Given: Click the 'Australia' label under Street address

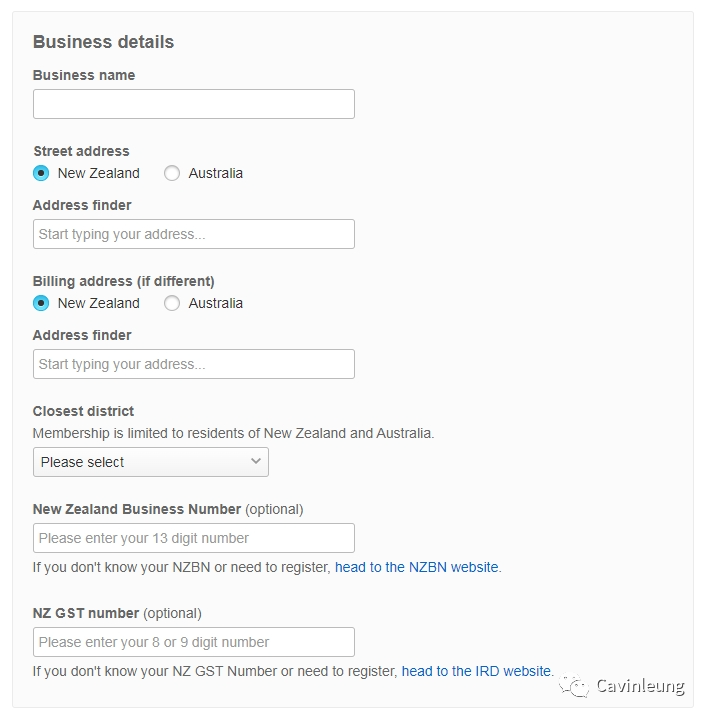Looking at the screenshot, I should click(216, 174).
